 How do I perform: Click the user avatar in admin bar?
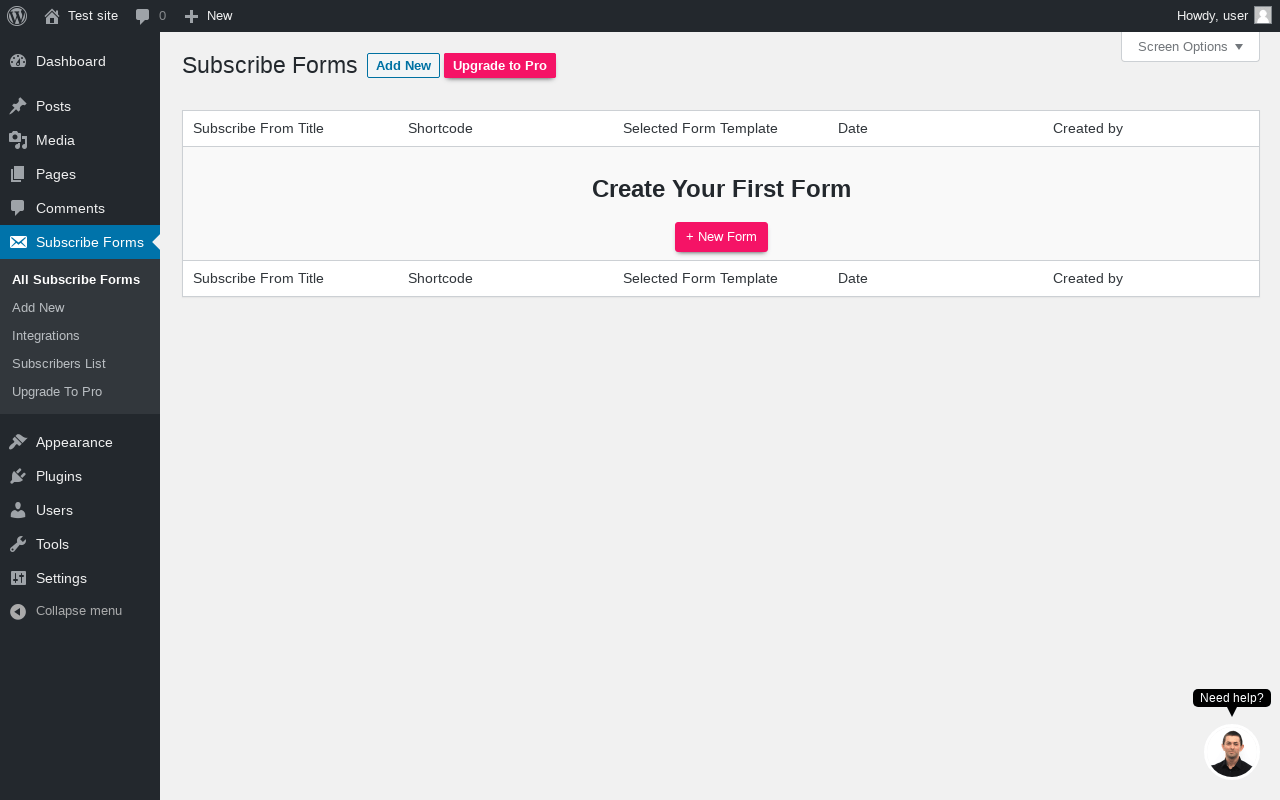pos(1263,15)
